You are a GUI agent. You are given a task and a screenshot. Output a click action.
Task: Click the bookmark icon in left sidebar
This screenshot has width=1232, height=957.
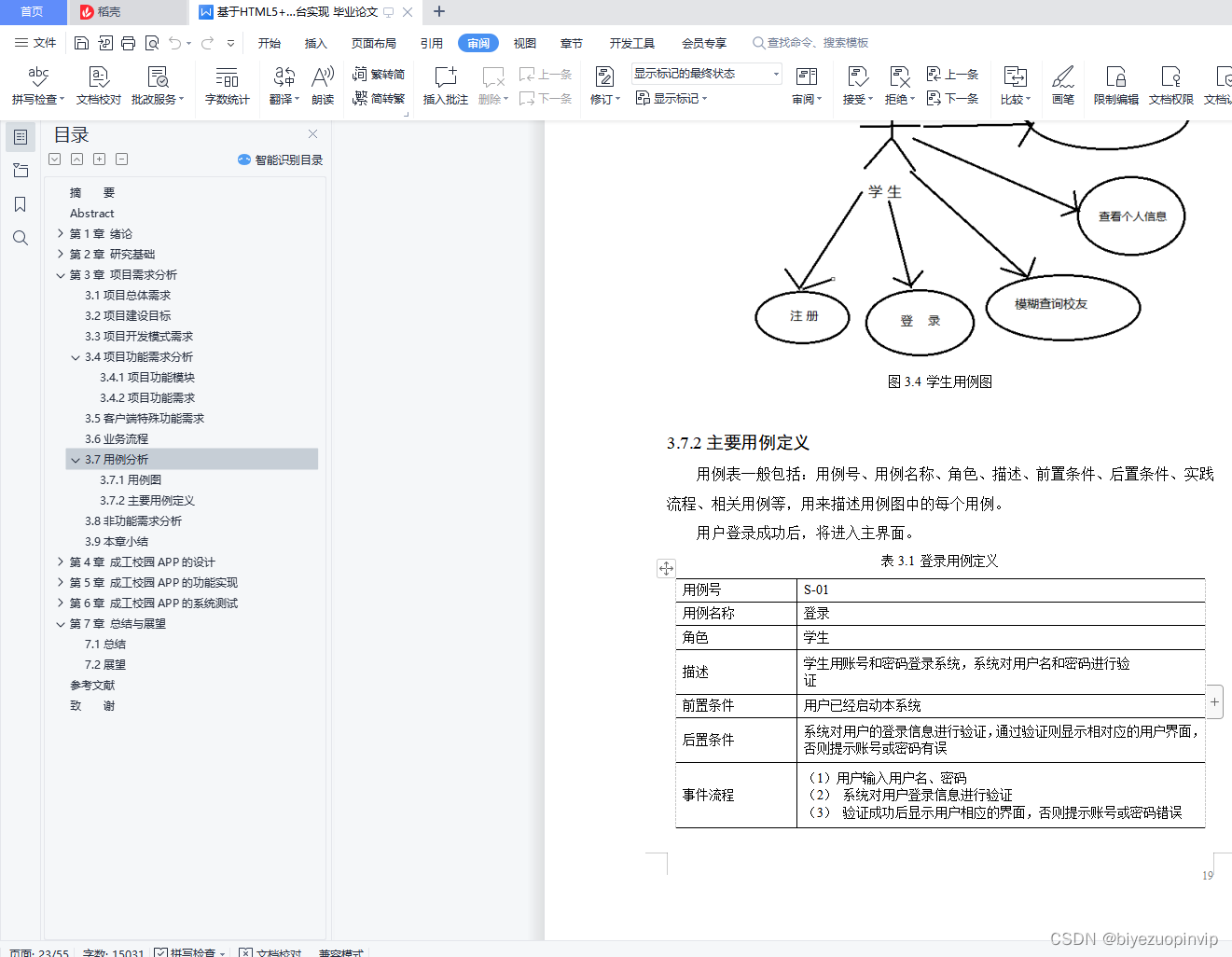tap(20, 204)
